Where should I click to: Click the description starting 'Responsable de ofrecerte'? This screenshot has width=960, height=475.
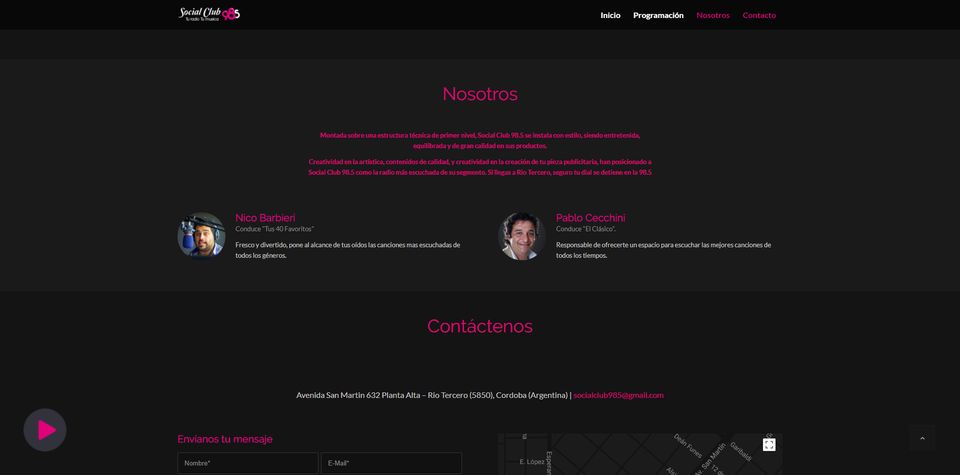(664, 250)
